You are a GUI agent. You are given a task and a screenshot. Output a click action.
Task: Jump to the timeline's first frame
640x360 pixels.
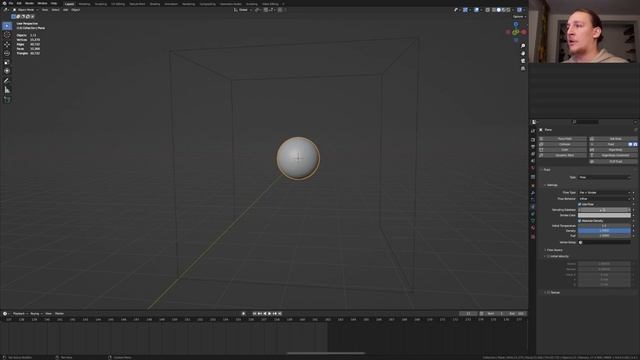click(254, 313)
